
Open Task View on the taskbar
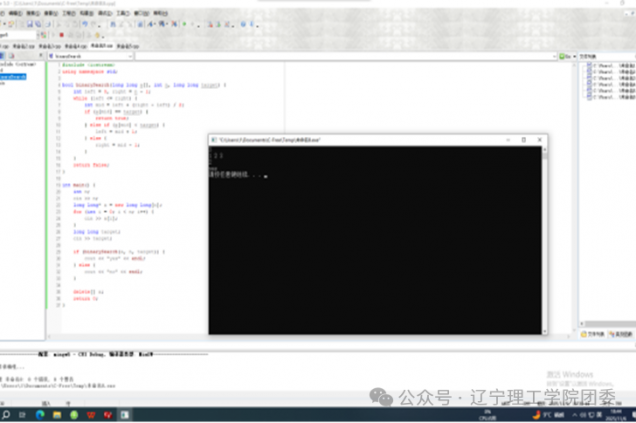pos(22,415)
